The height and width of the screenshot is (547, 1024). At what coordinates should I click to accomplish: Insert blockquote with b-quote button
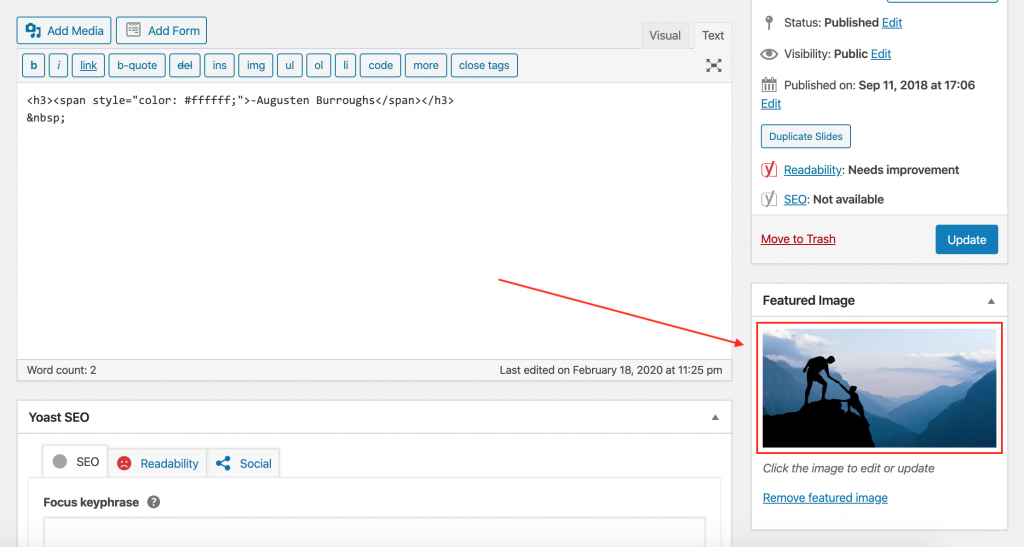[137, 65]
